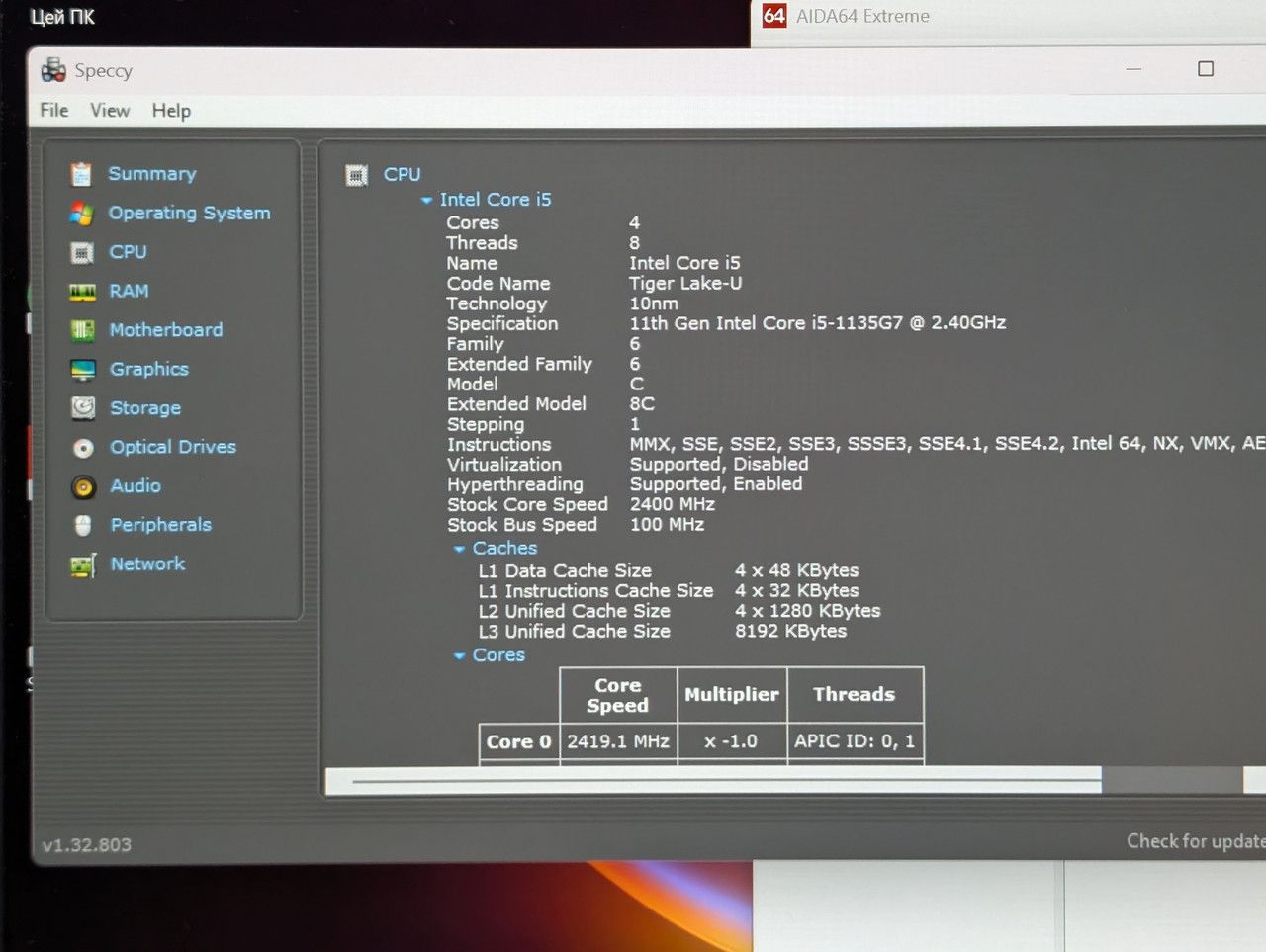Click the 2419.1 MHz core speed cell
Screen dimensions: 1266x952
coord(618,742)
